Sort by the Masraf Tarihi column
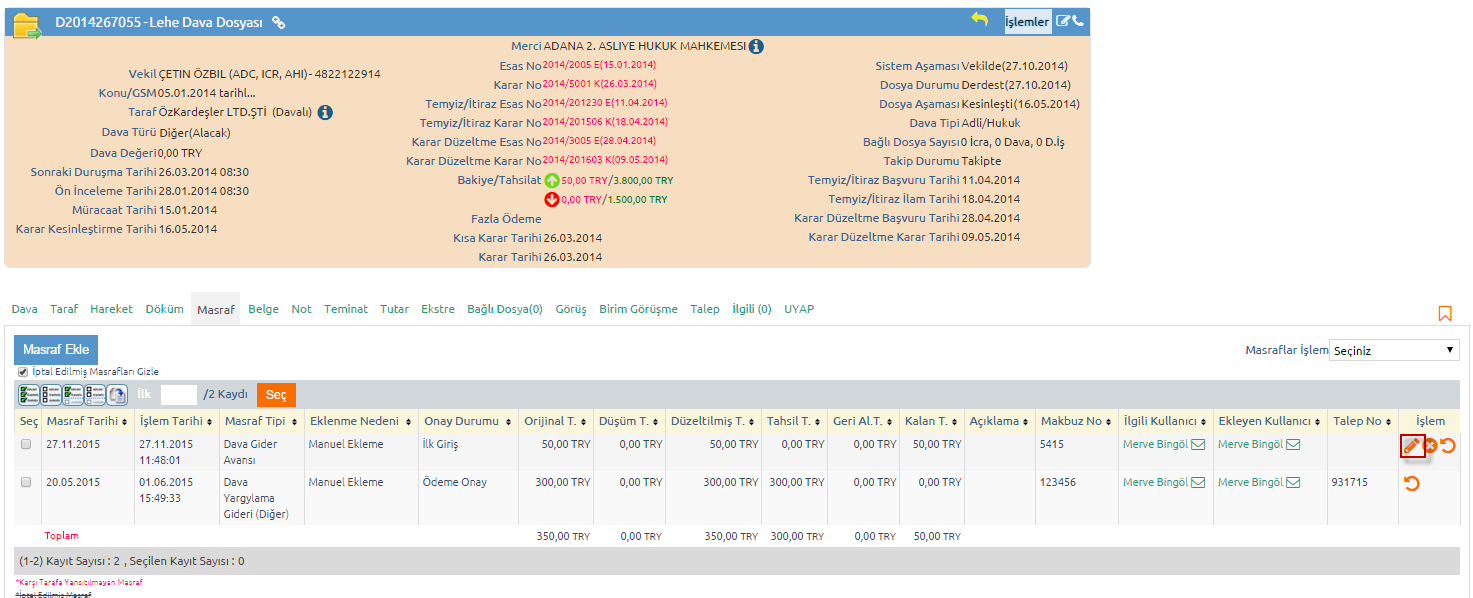Viewport: 1473px width, 598px height. pyautogui.click(x=87, y=421)
